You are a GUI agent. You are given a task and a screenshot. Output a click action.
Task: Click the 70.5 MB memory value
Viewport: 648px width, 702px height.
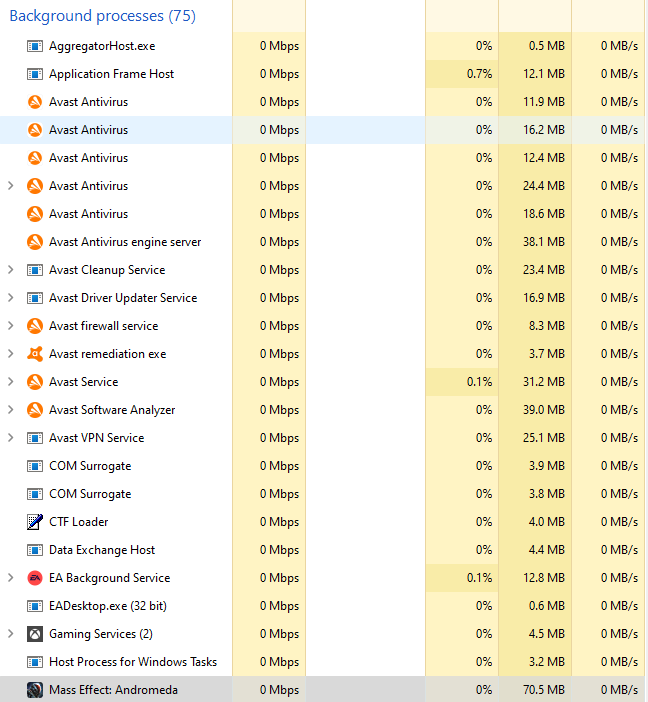[544, 690]
